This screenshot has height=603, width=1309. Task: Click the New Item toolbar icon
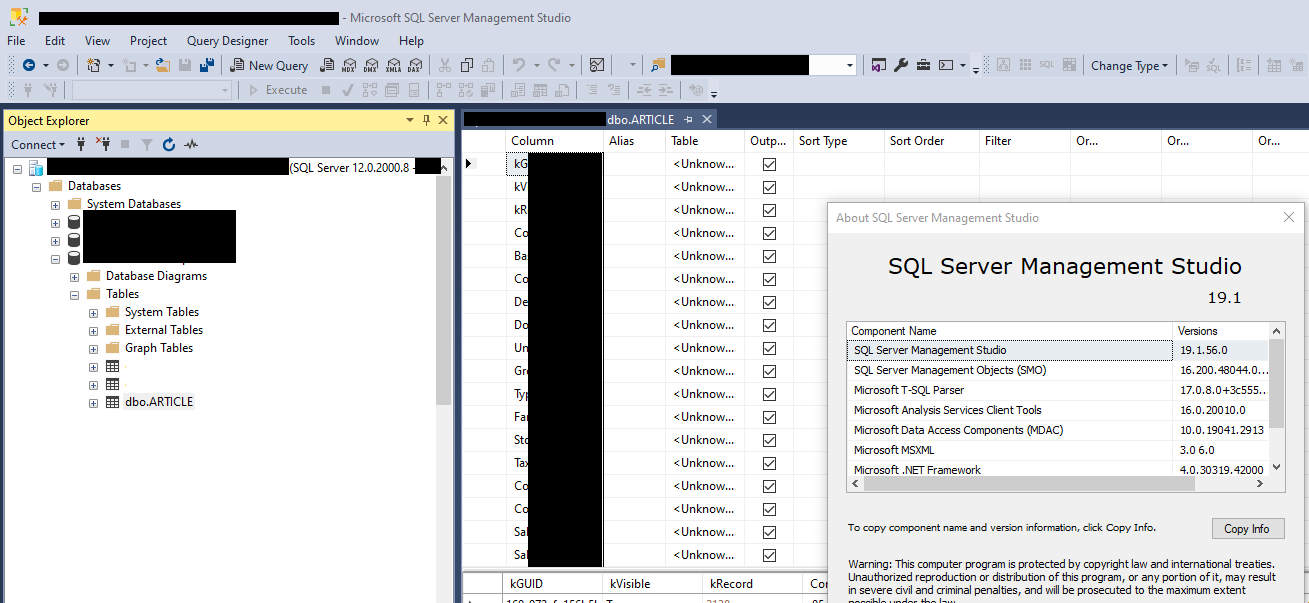[93, 65]
